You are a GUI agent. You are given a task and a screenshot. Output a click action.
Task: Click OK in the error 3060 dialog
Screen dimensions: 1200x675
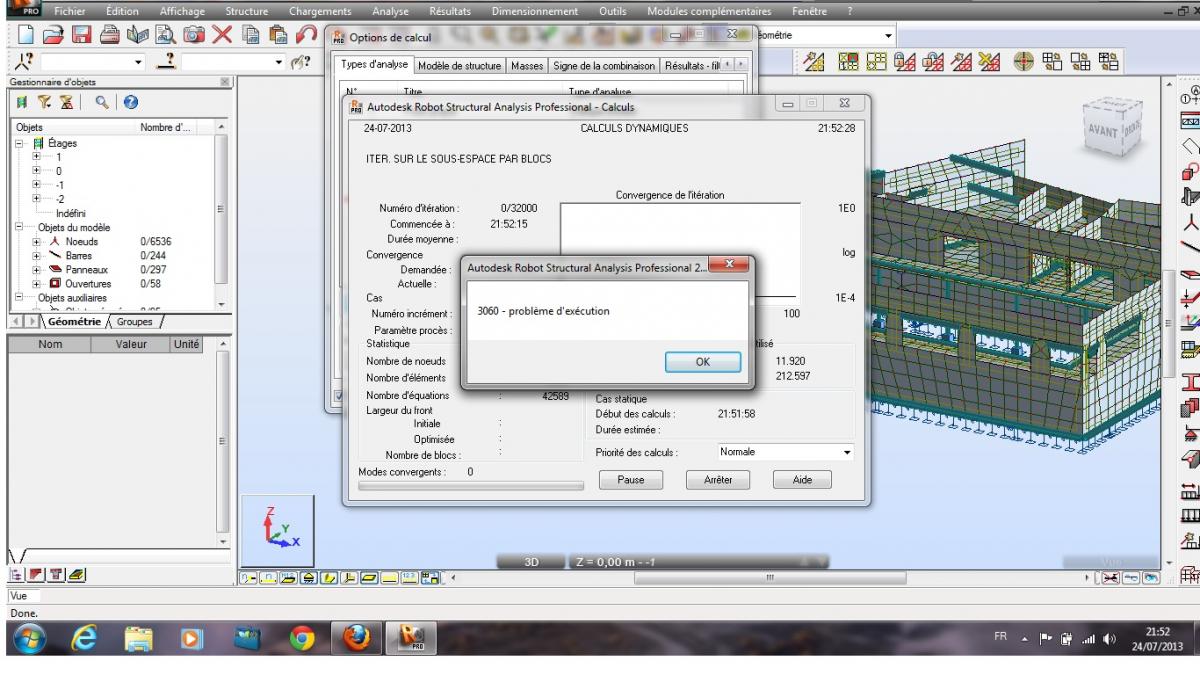point(703,362)
